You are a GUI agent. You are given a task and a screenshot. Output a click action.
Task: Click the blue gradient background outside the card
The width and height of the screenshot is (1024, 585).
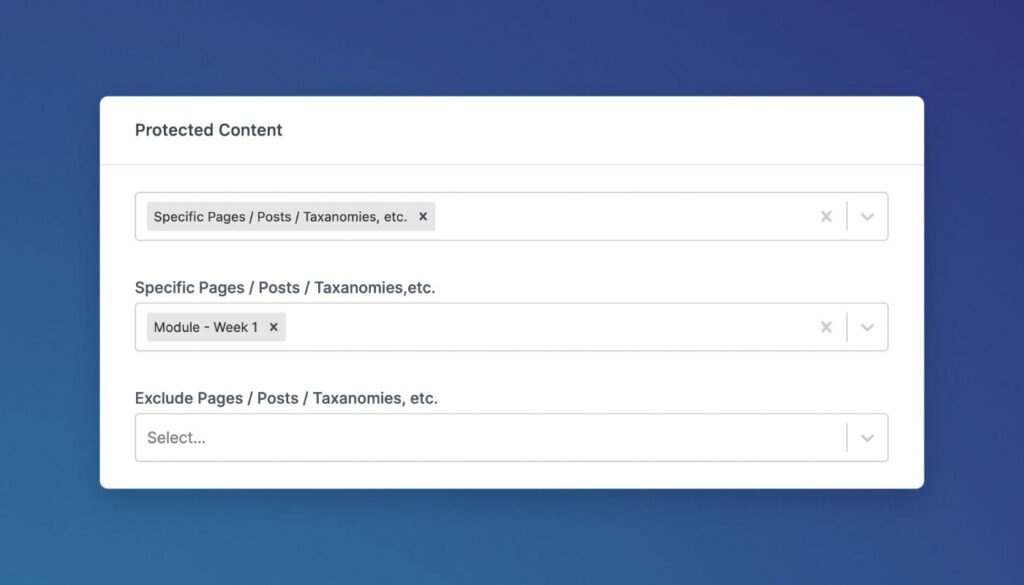click(50, 300)
